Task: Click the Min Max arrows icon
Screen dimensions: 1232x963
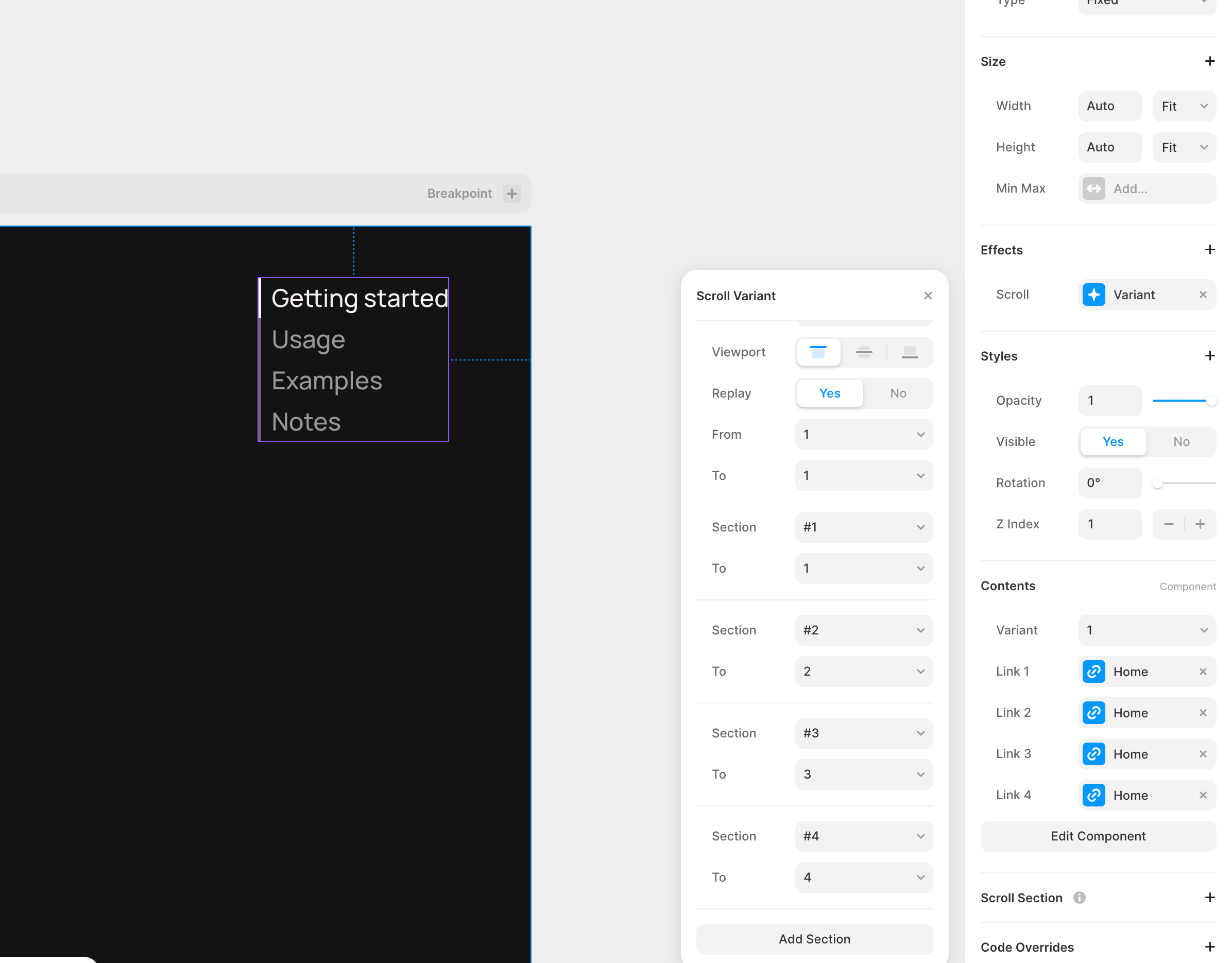Action: click(1094, 188)
